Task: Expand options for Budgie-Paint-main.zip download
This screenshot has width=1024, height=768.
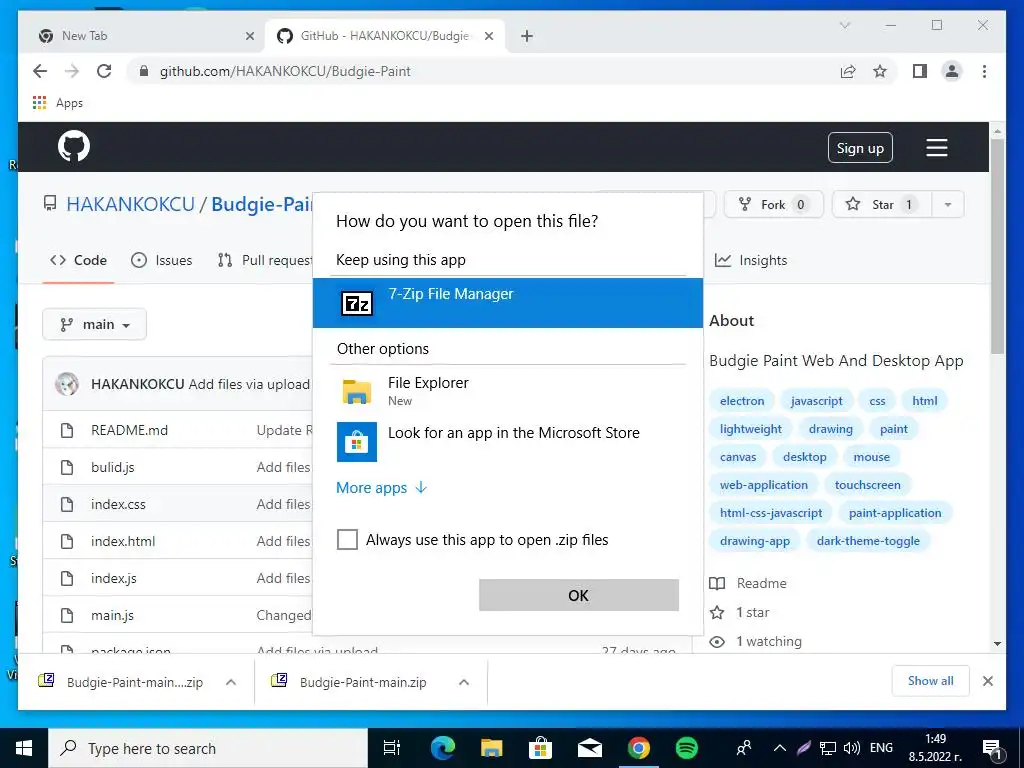Action: [464, 682]
